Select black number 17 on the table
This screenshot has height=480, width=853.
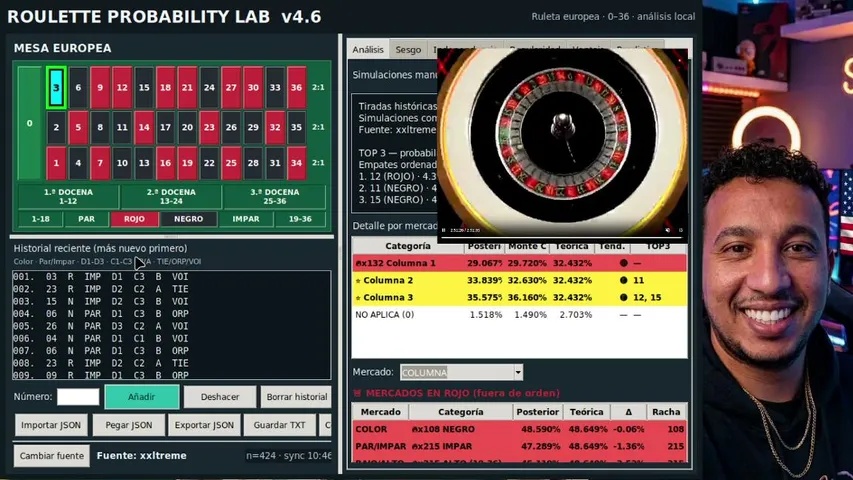click(165, 127)
